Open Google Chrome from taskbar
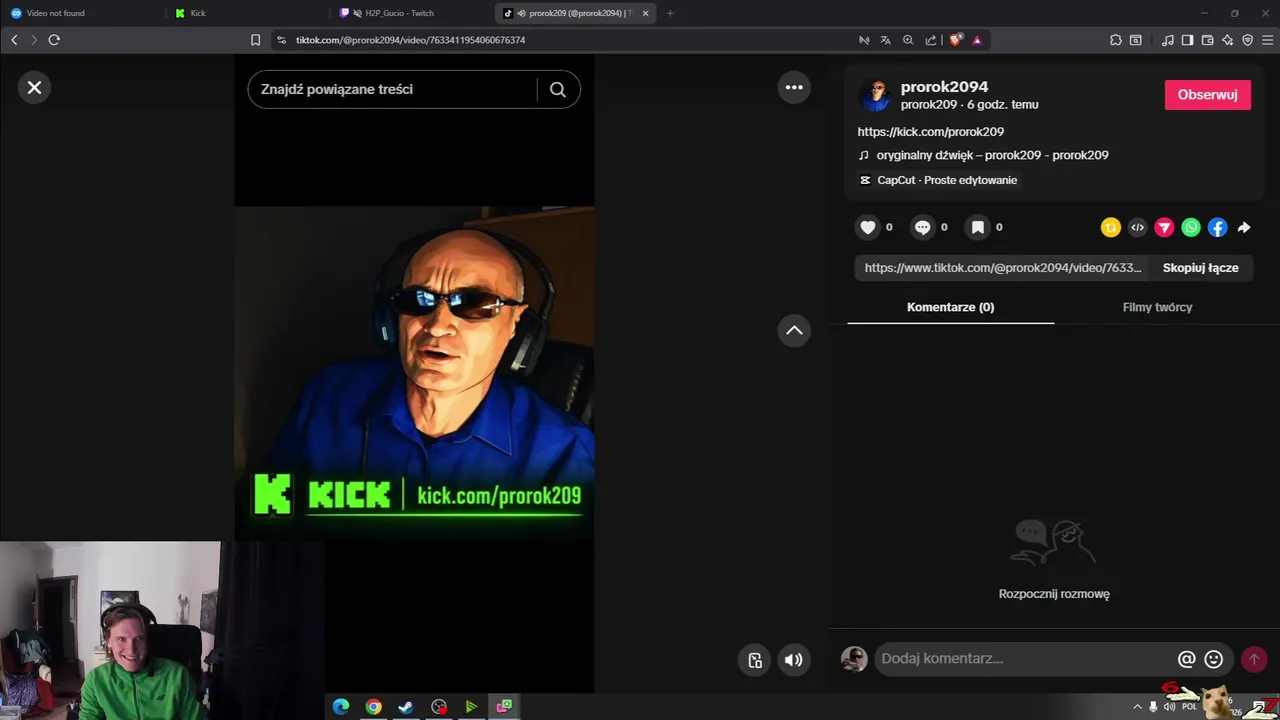The height and width of the screenshot is (720, 1280). click(x=373, y=707)
